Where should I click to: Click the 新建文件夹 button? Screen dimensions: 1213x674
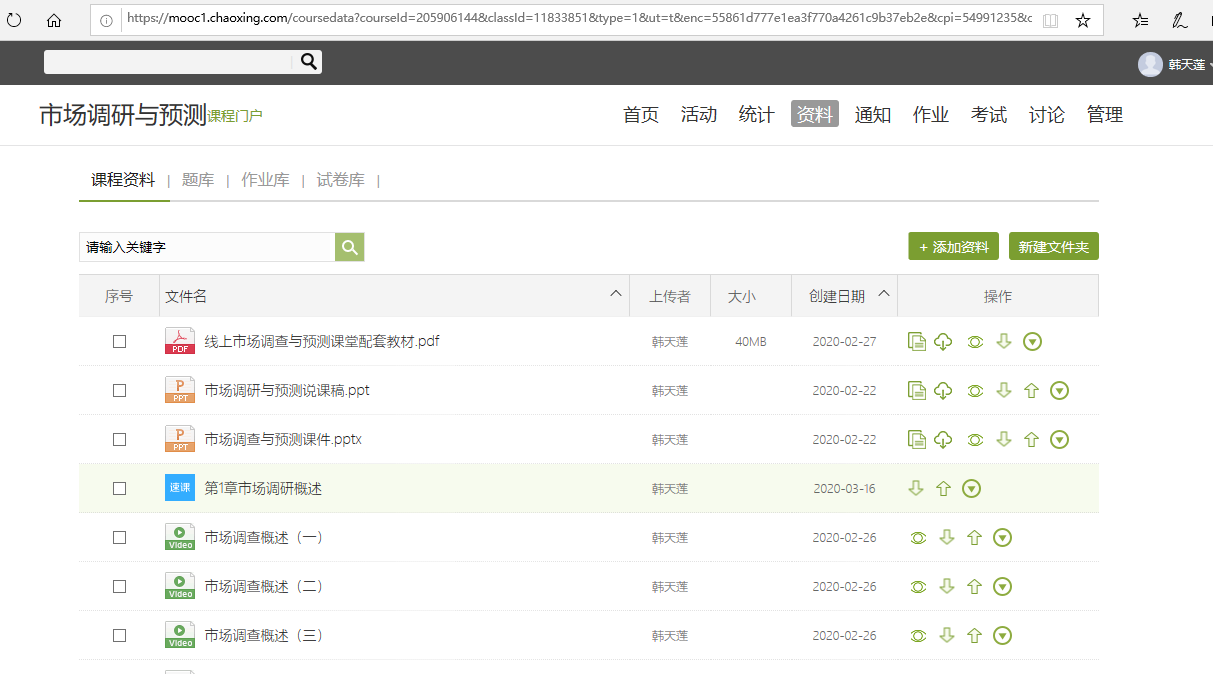click(x=1053, y=247)
